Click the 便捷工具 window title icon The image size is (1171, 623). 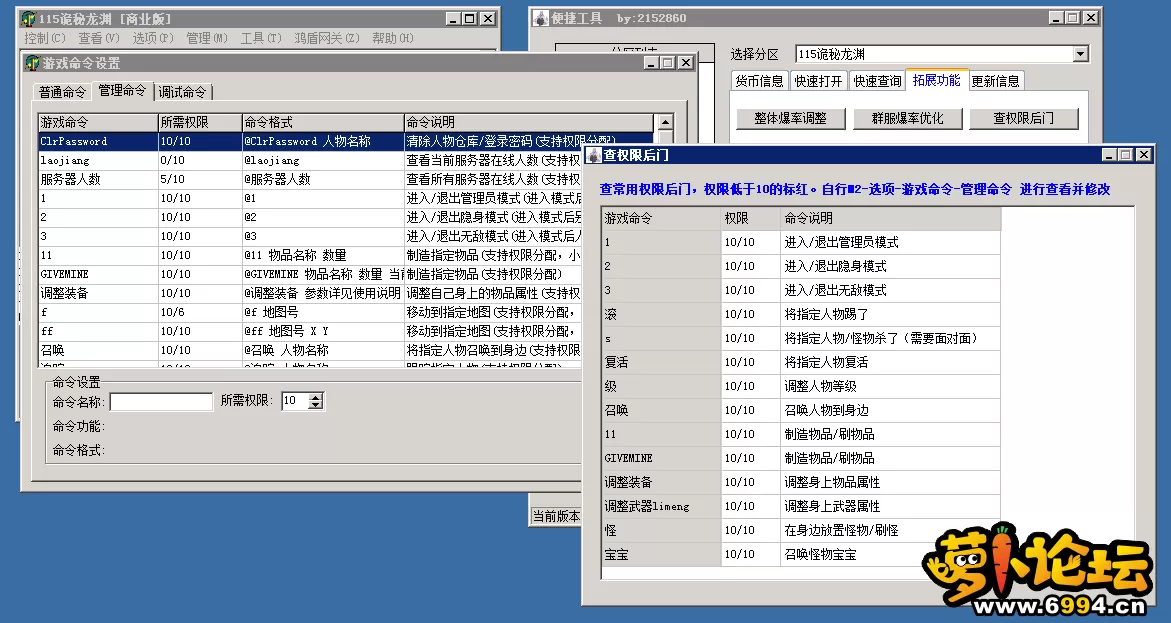click(x=541, y=18)
